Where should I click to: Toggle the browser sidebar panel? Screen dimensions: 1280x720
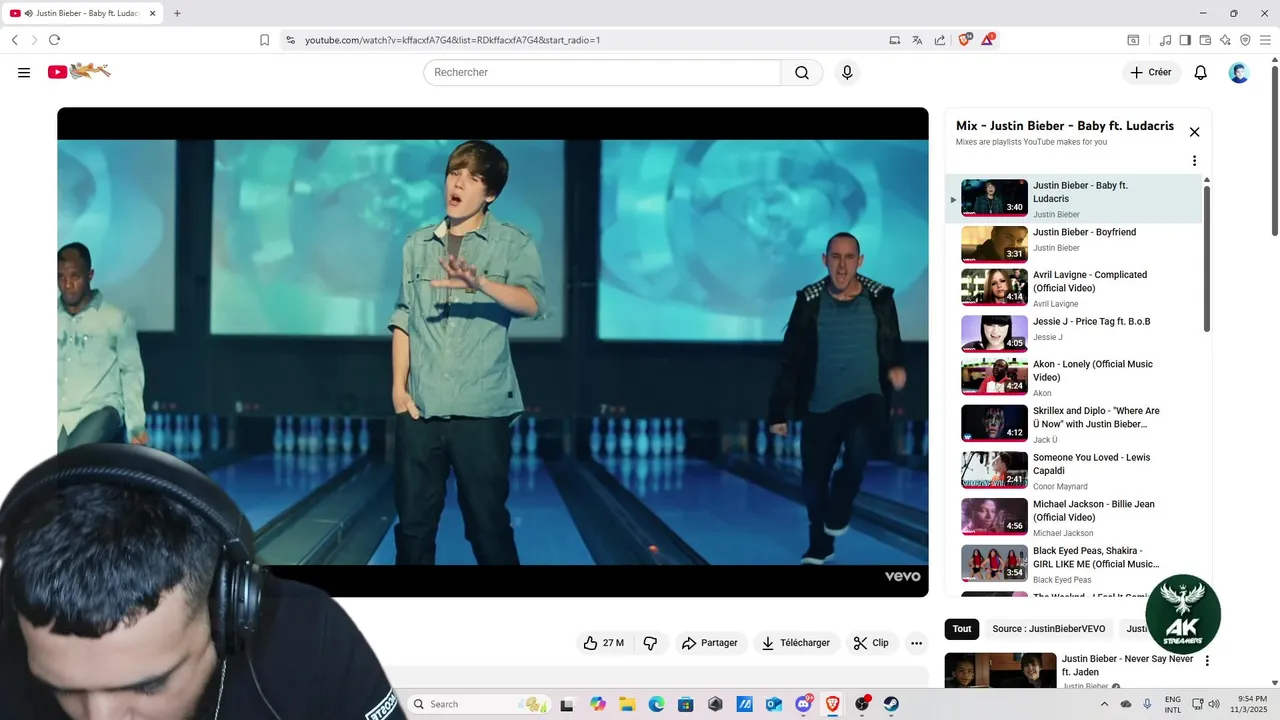coord(1185,40)
